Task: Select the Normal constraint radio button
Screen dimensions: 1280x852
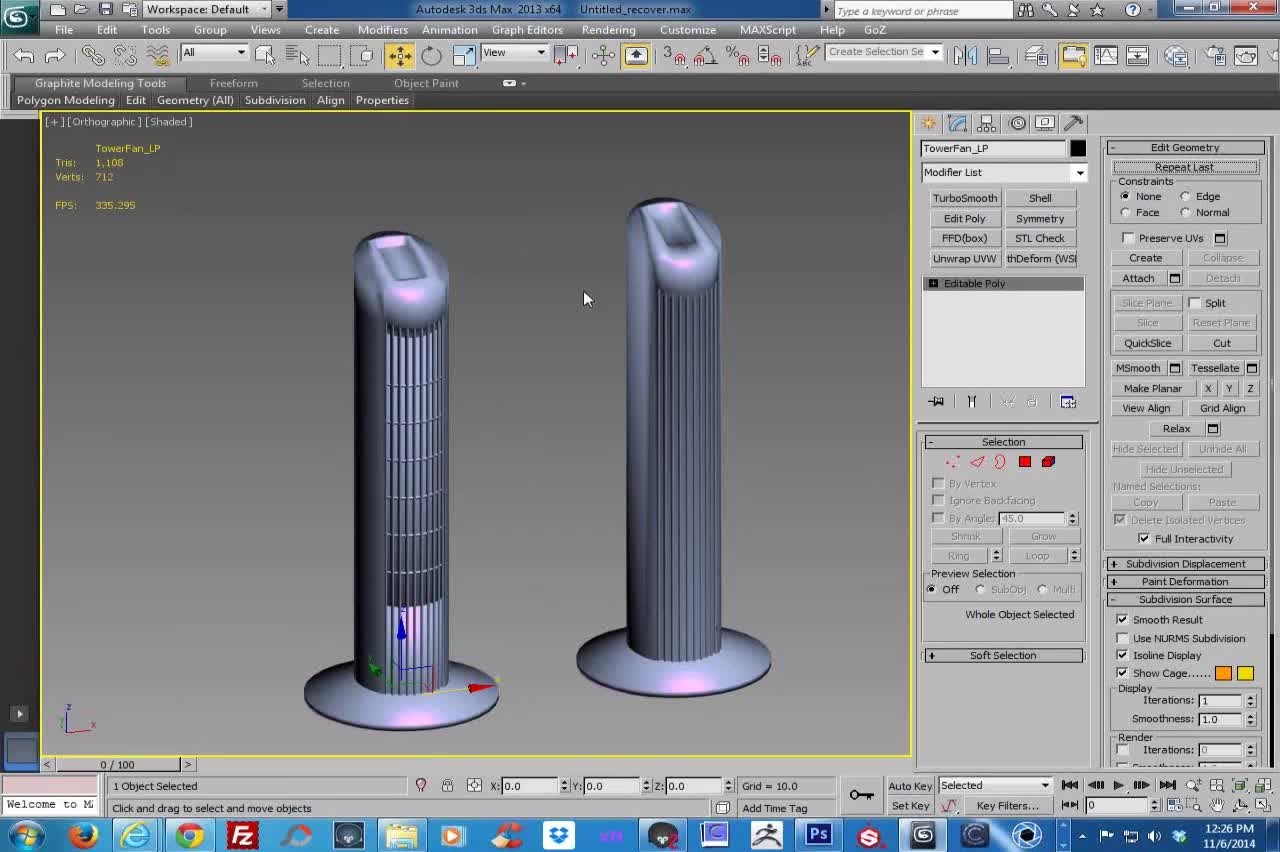Action: [x=1186, y=213]
